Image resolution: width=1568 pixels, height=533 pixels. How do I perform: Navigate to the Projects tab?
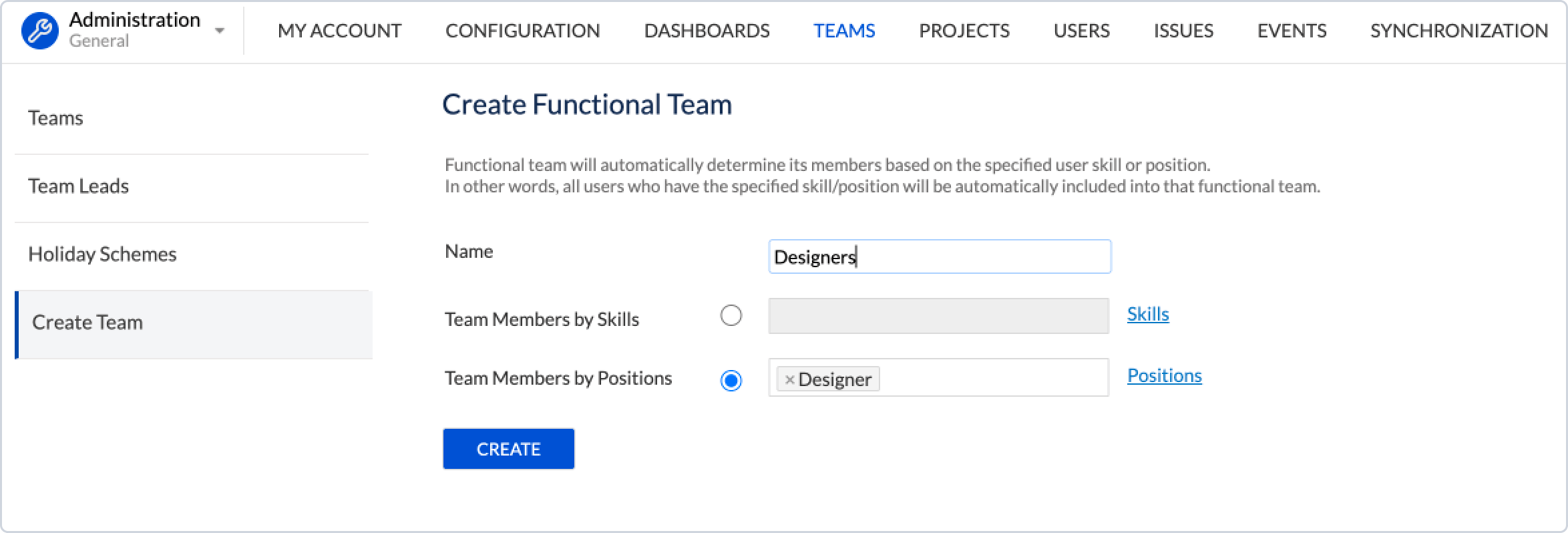pyautogui.click(x=964, y=31)
